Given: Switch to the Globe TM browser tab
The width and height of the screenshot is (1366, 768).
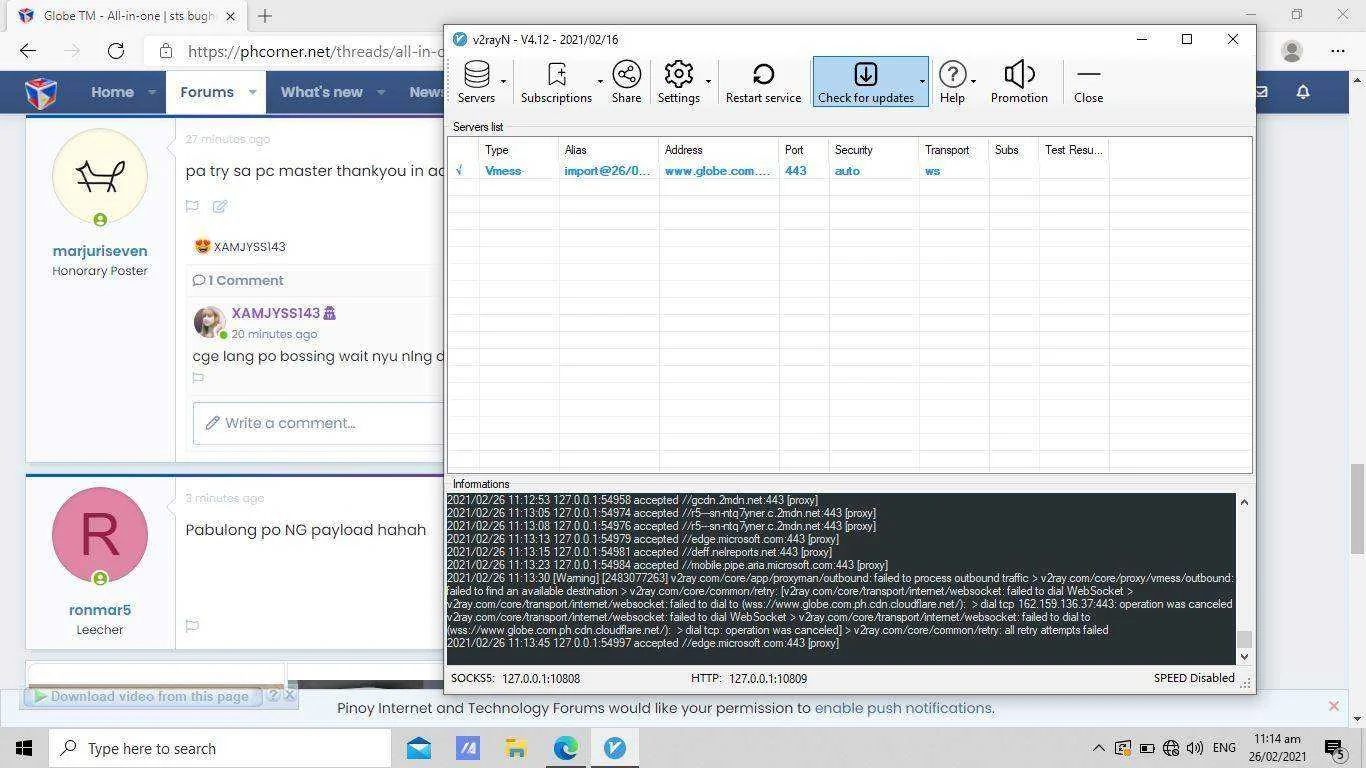Looking at the screenshot, I should coord(128,16).
